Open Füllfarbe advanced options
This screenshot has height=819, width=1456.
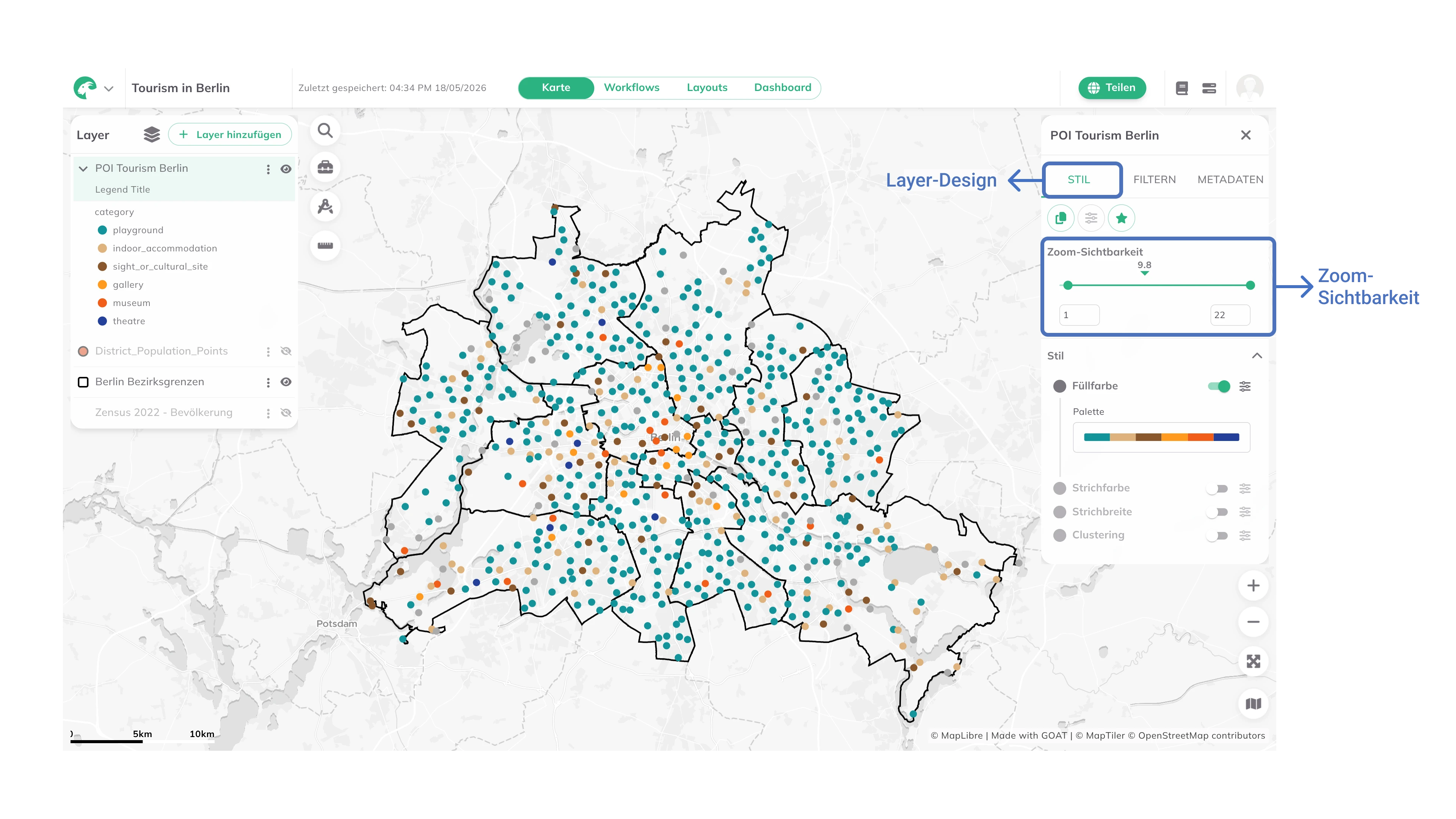pos(1244,387)
